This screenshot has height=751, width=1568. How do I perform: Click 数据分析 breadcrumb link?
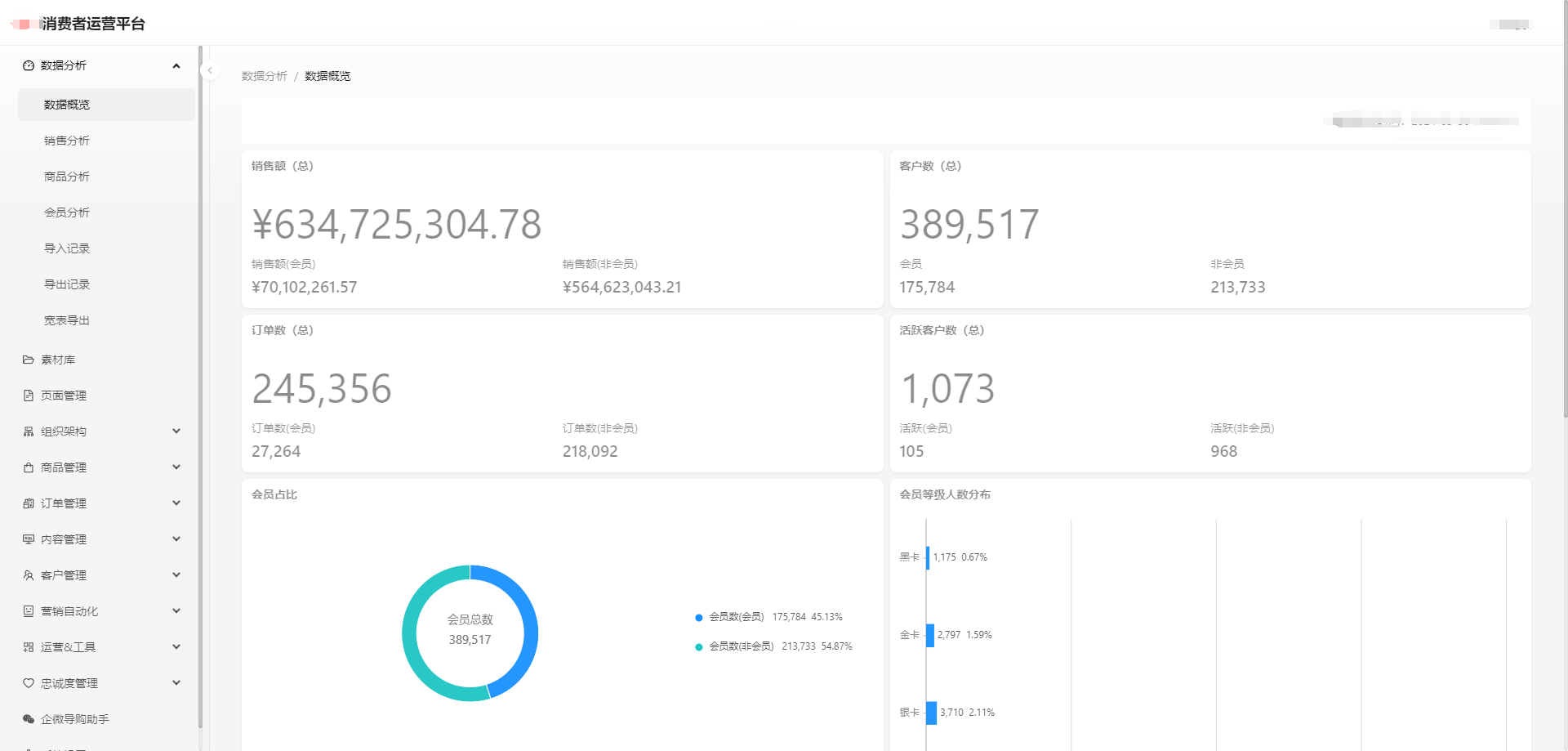[265, 76]
